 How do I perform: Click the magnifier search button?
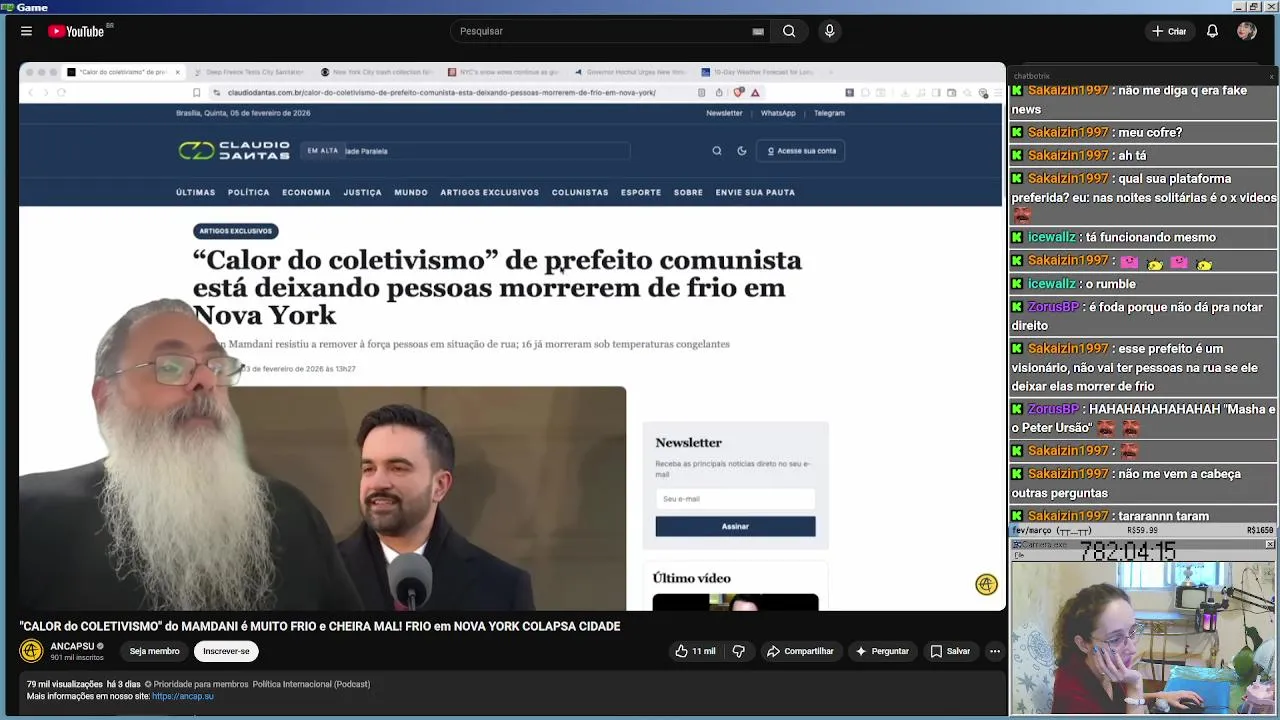(x=789, y=31)
